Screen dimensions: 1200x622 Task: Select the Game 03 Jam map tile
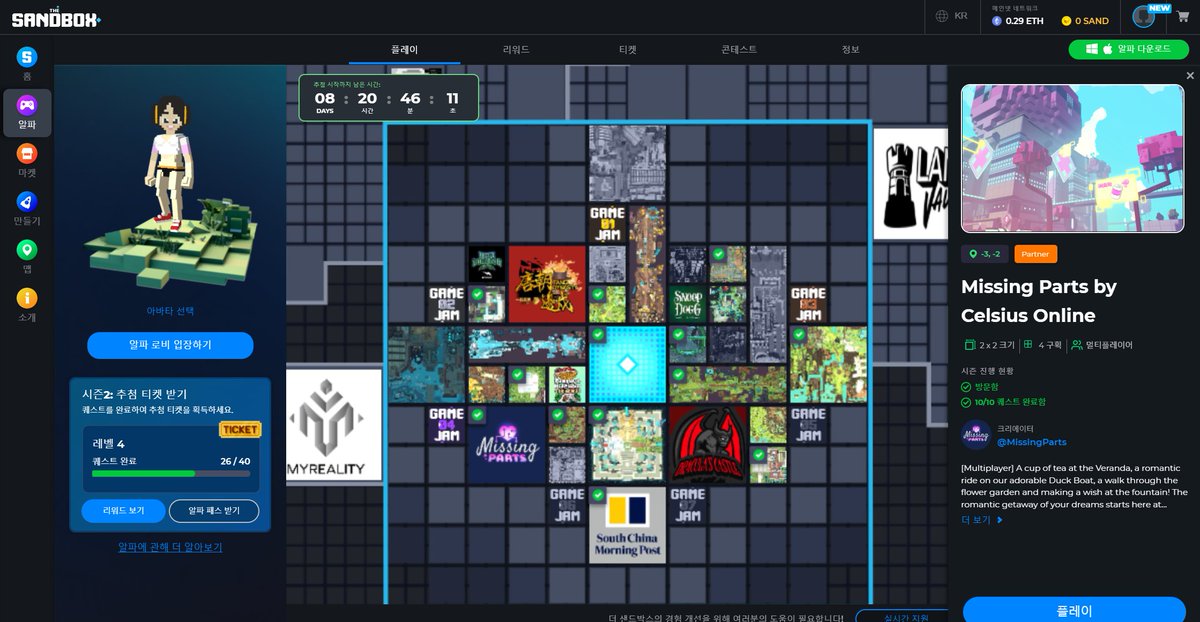(808, 304)
